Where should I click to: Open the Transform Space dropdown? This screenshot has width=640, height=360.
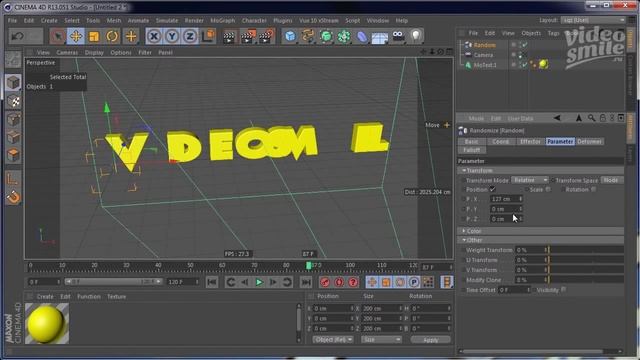click(611, 180)
